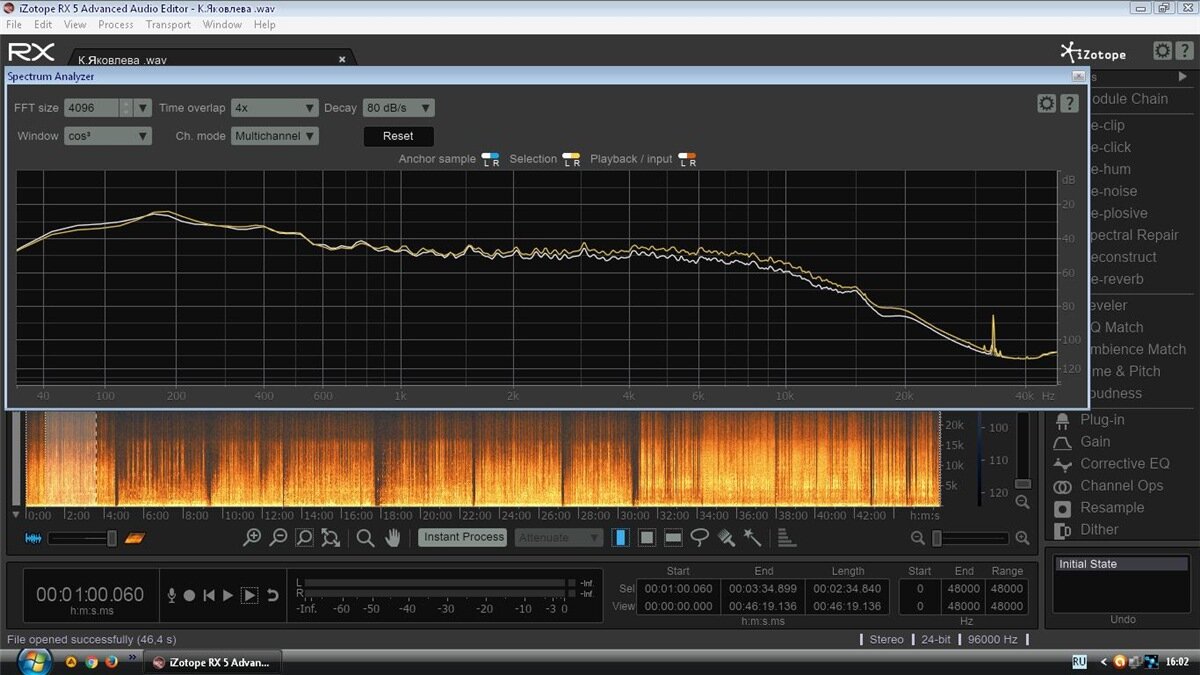Select the hand grab tool
Viewport: 1200px width, 675px height.
point(393,537)
